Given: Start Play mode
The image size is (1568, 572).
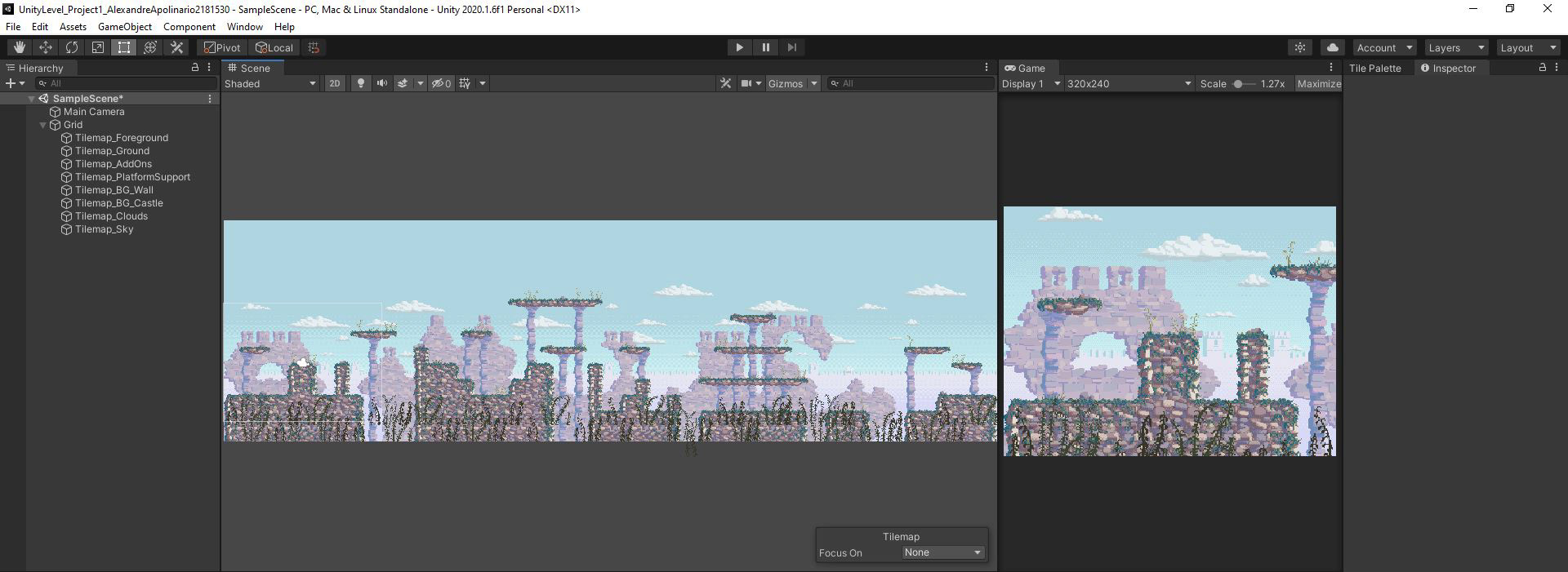Looking at the screenshot, I should pyautogui.click(x=739, y=47).
